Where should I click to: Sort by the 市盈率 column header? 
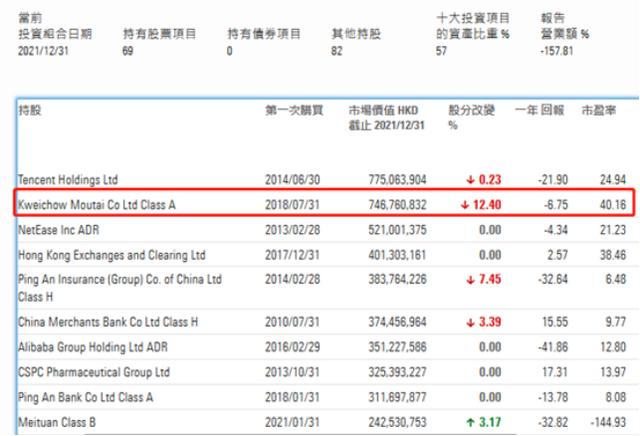tap(602, 106)
